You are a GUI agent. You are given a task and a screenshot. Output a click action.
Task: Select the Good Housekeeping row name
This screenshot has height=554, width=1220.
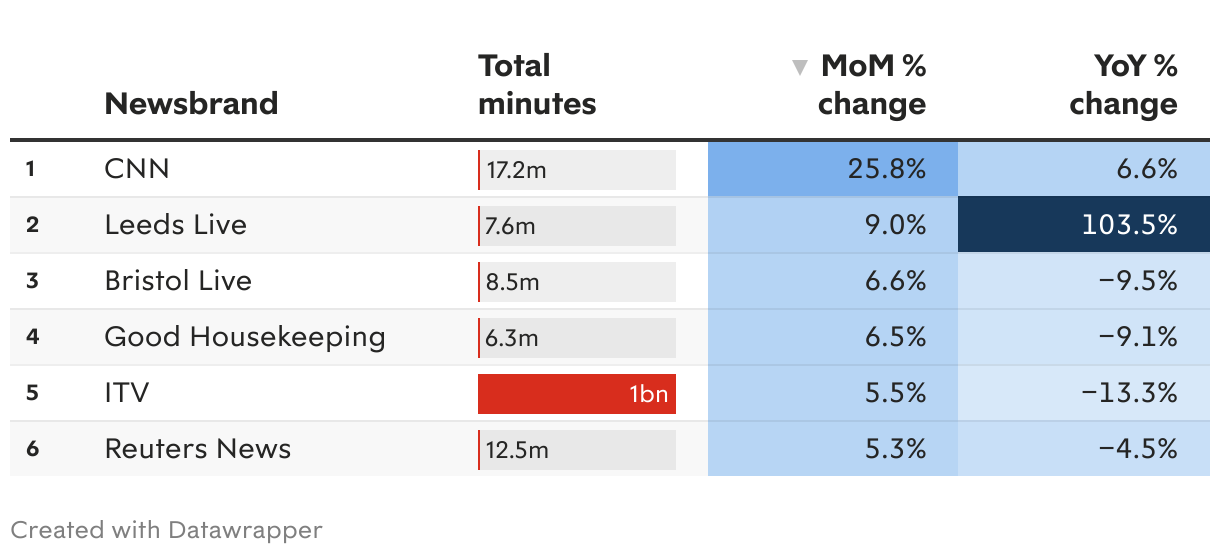(x=245, y=337)
